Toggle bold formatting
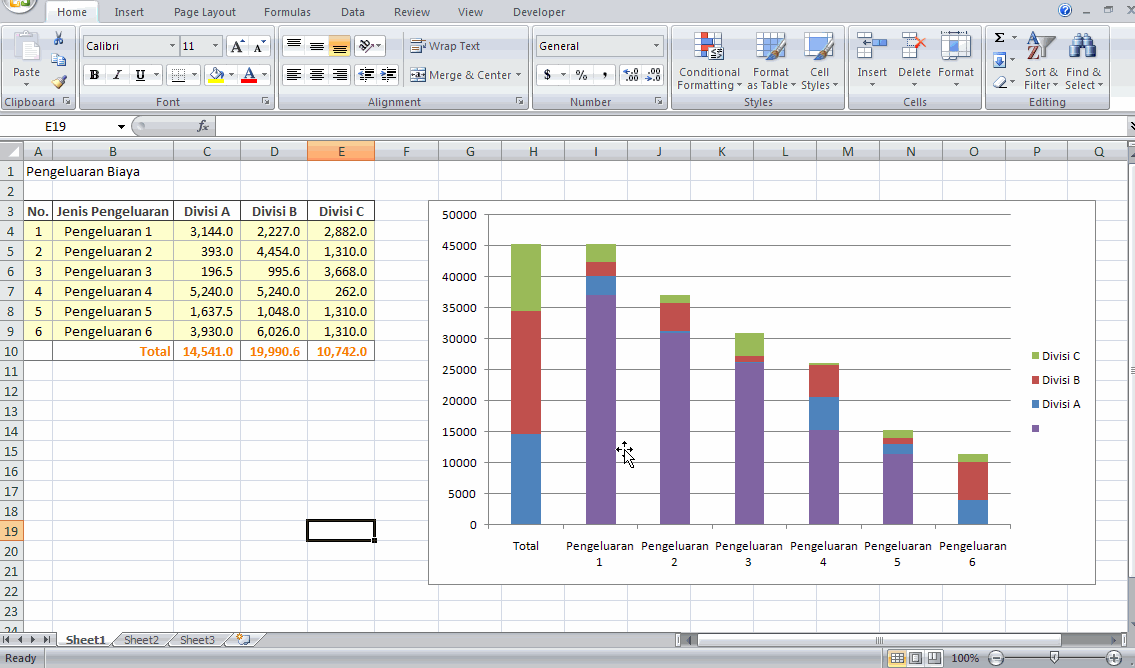 point(94,75)
